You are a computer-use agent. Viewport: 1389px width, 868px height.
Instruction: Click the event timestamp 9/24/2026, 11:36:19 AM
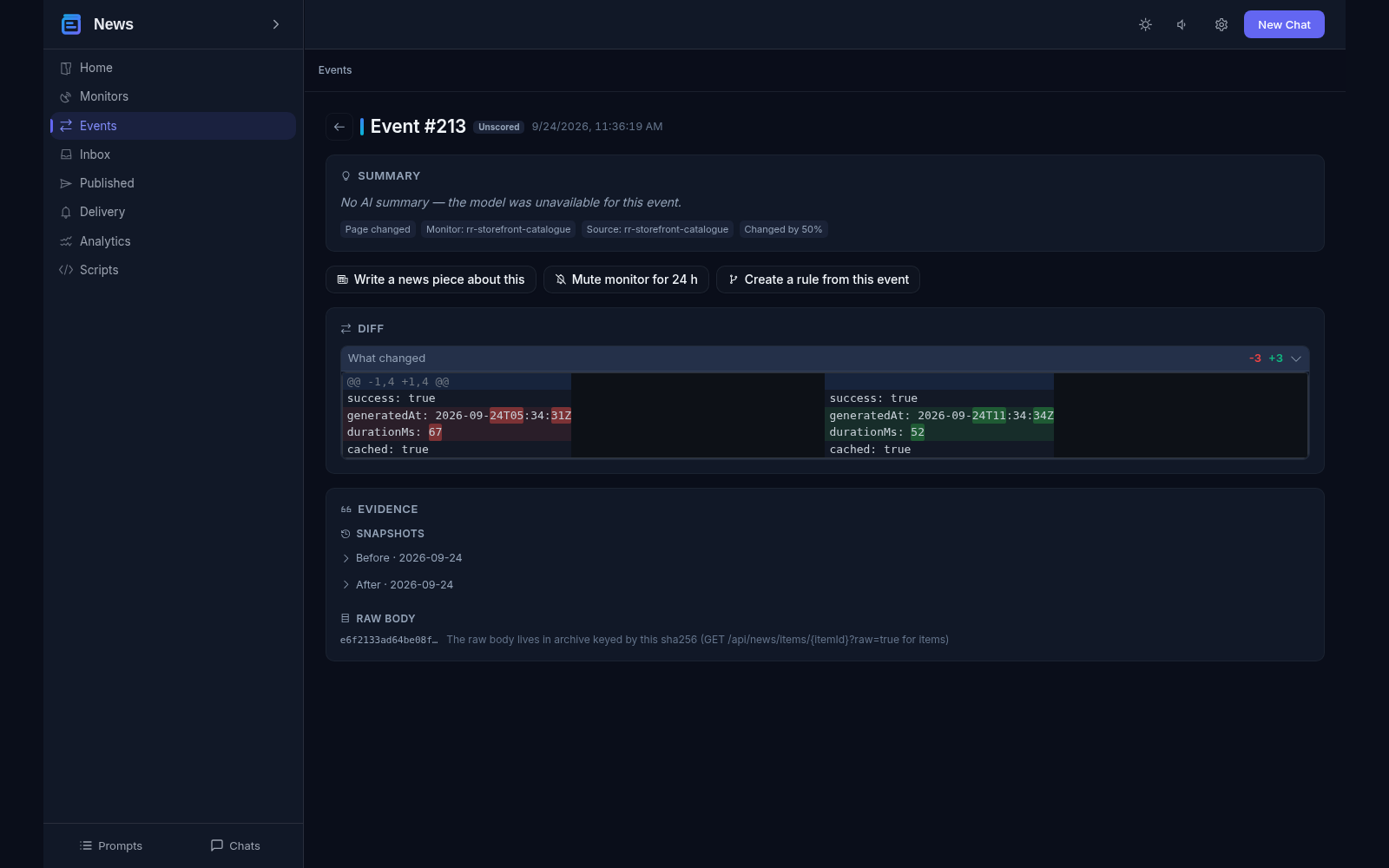(597, 127)
